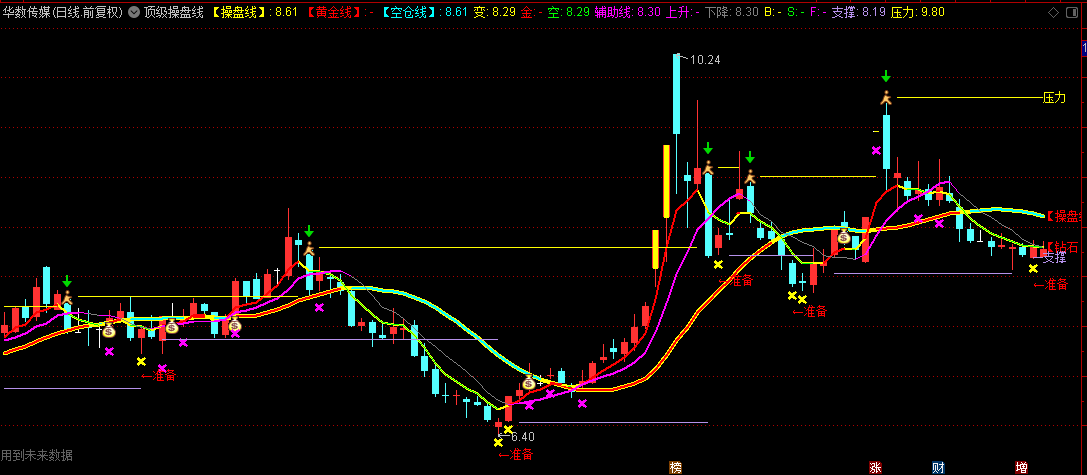Viewport: 1087px width, 475px height.
Task: Open the indicator dropdown next to 华数传媒 title
Action: pos(134,12)
